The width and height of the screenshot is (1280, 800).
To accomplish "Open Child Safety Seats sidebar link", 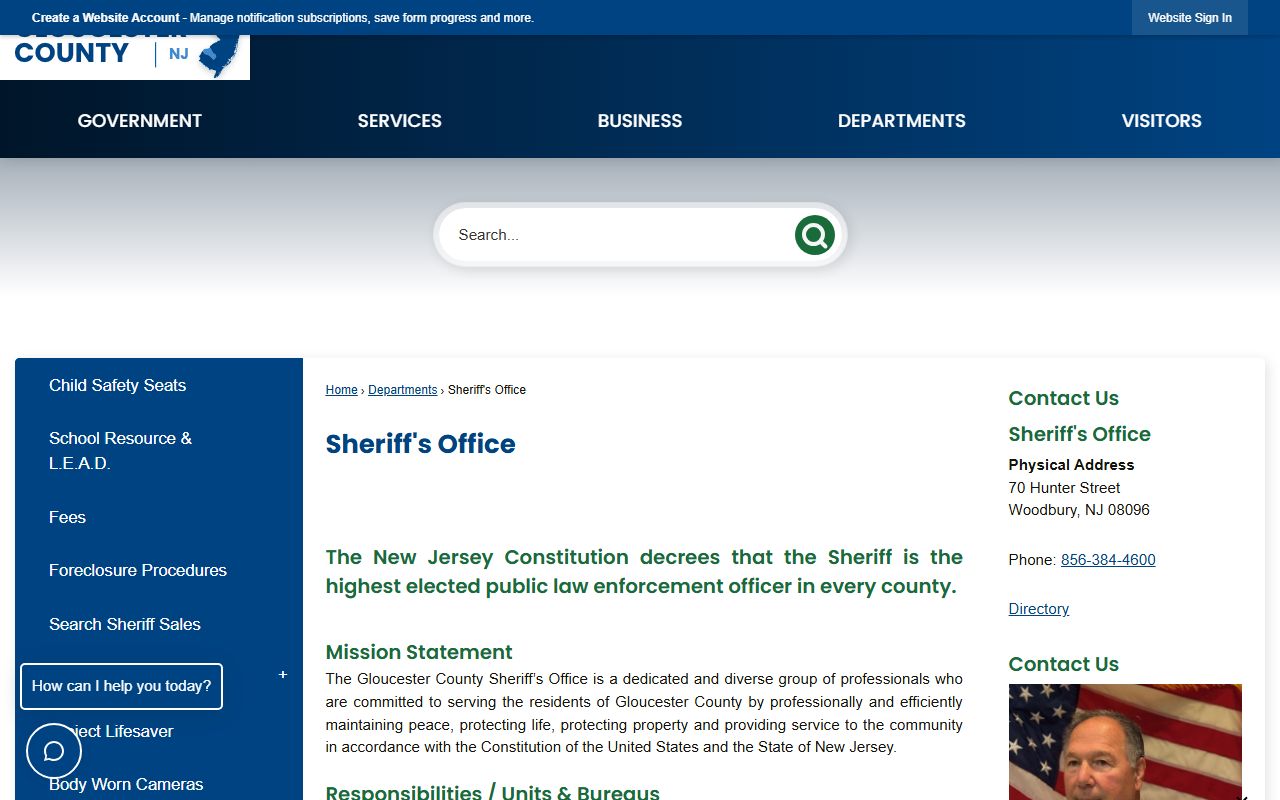I will coord(118,385).
